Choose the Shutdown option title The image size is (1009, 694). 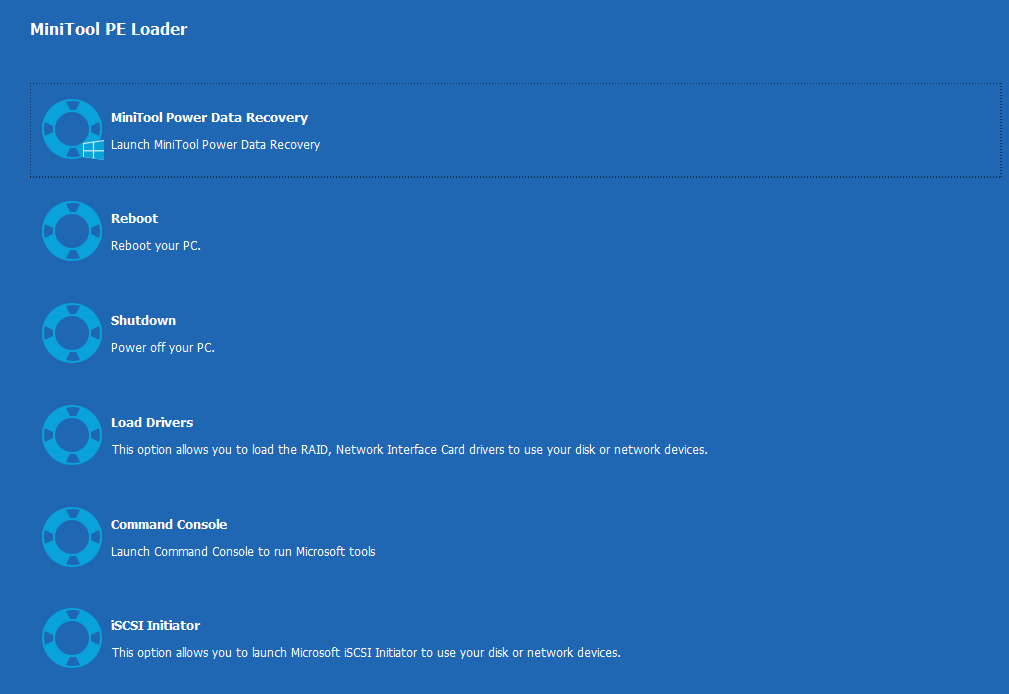[x=143, y=320]
